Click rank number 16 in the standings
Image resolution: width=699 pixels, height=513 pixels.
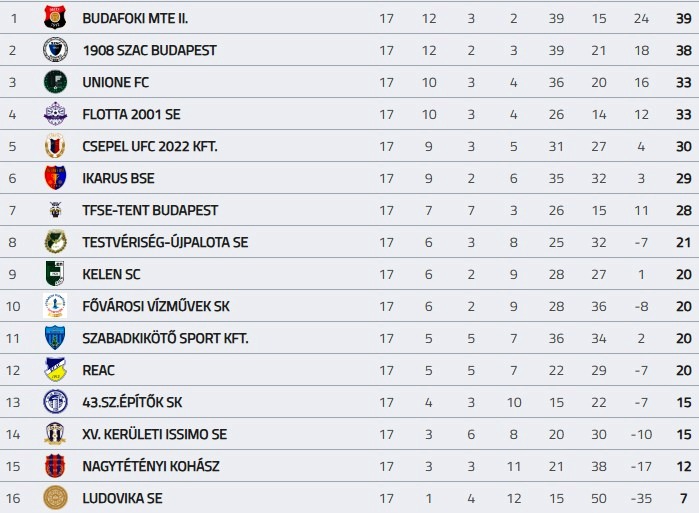13,498
